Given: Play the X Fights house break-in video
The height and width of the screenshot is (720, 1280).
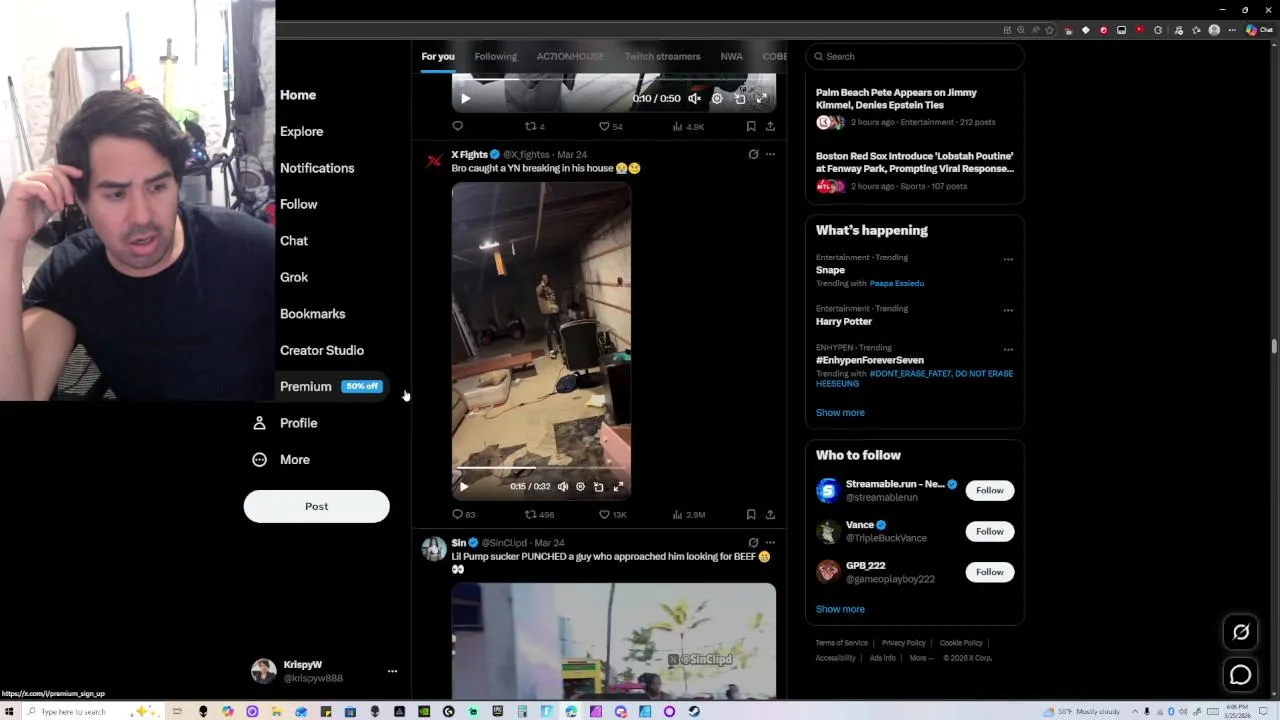Looking at the screenshot, I should click(x=463, y=487).
